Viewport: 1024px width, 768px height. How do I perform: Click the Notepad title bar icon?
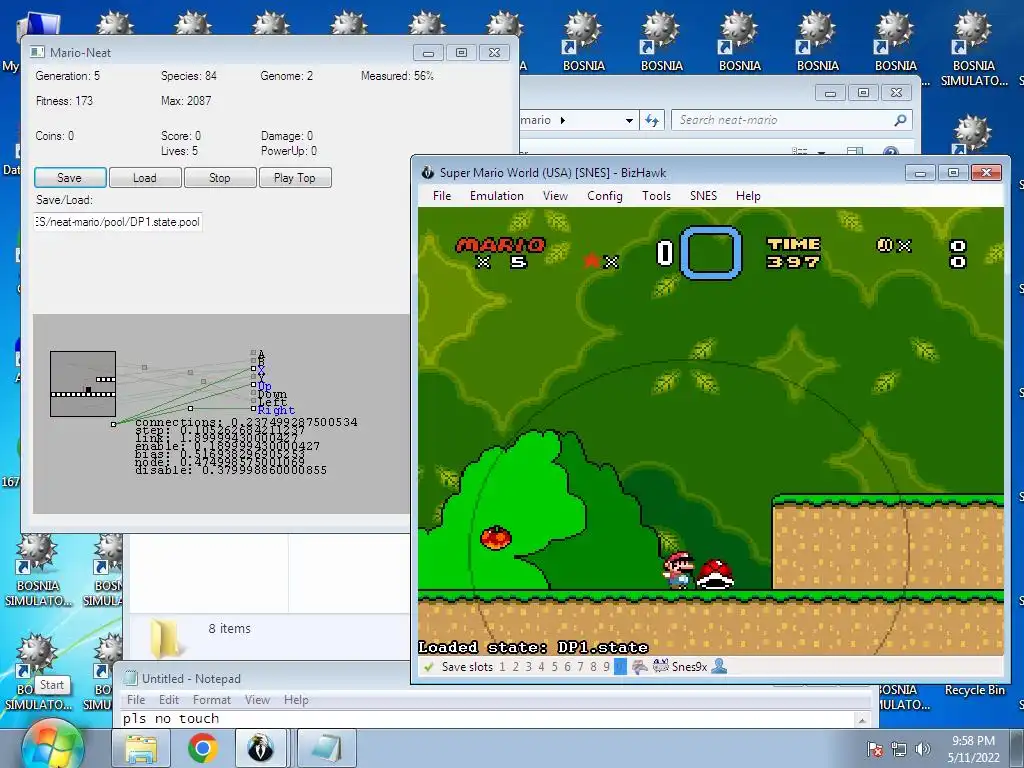click(x=131, y=678)
